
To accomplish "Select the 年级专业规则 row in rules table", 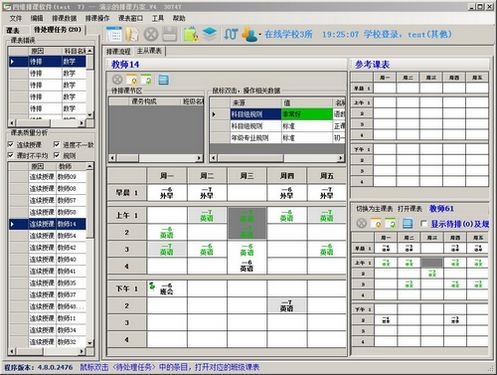I will tap(277, 138).
